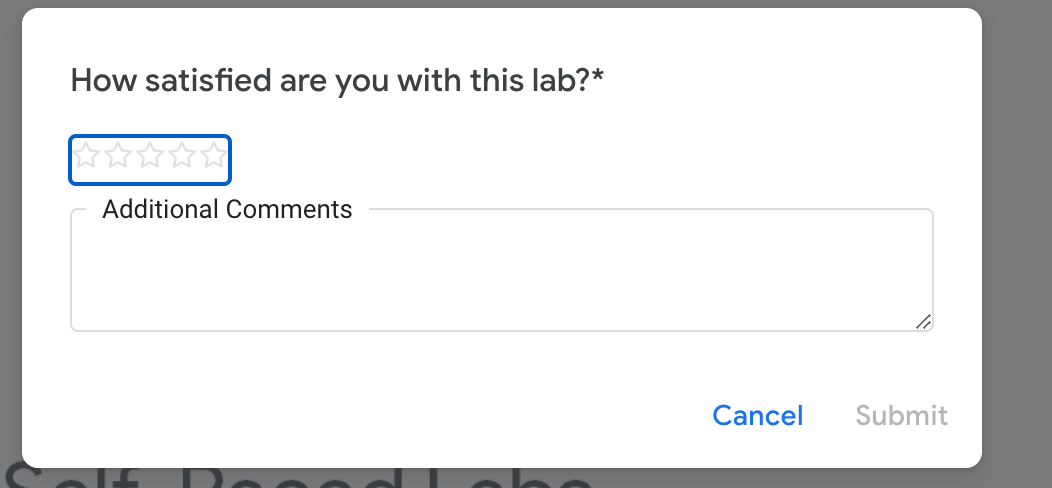Click empty dialog space left of Cancel
The height and width of the screenshot is (488, 1052).
point(400,416)
